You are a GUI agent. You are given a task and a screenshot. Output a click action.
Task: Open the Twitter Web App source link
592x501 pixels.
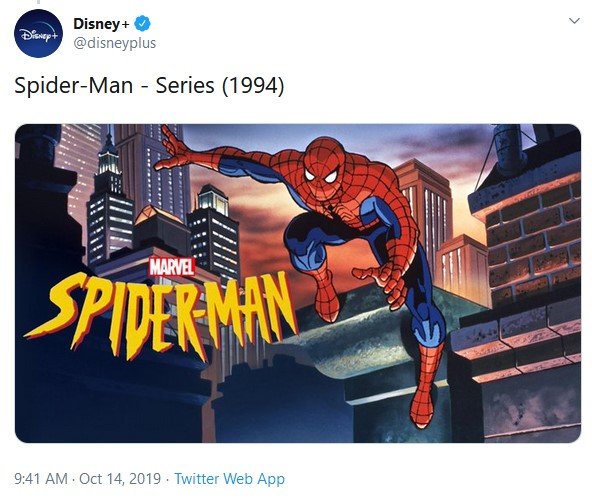coord(230,479)
